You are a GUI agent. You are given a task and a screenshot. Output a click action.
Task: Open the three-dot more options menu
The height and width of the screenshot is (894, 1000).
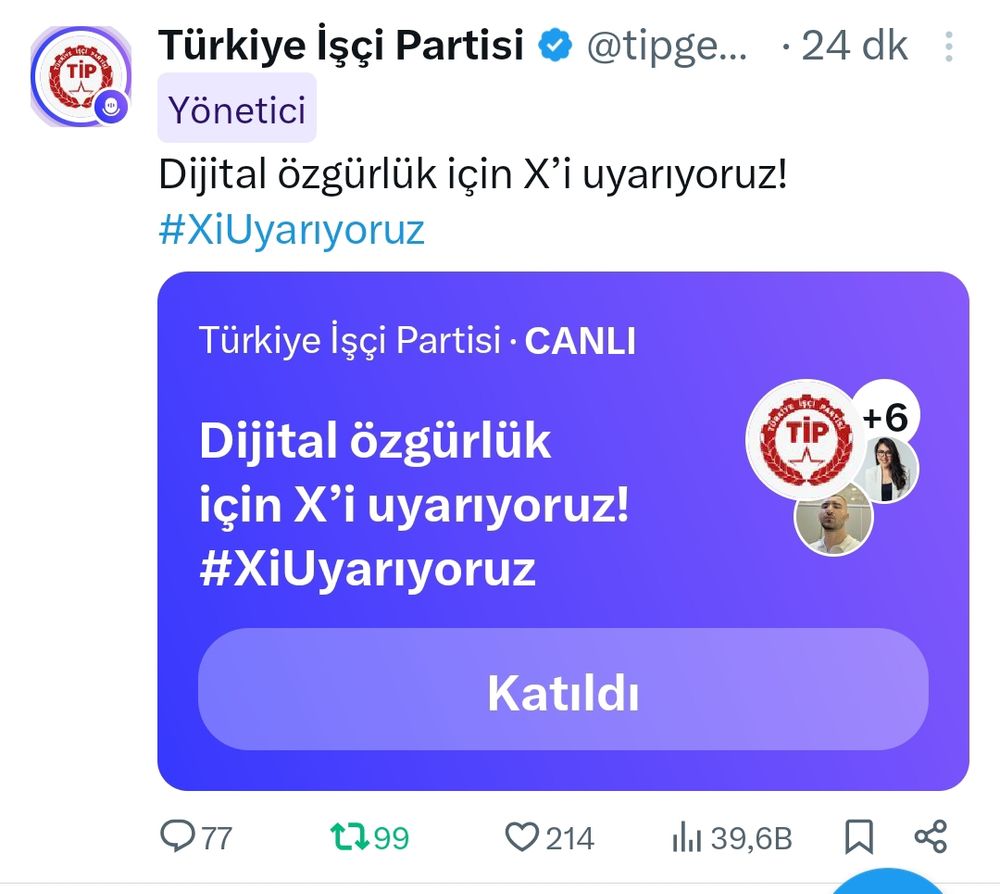[x=949, y=47]
